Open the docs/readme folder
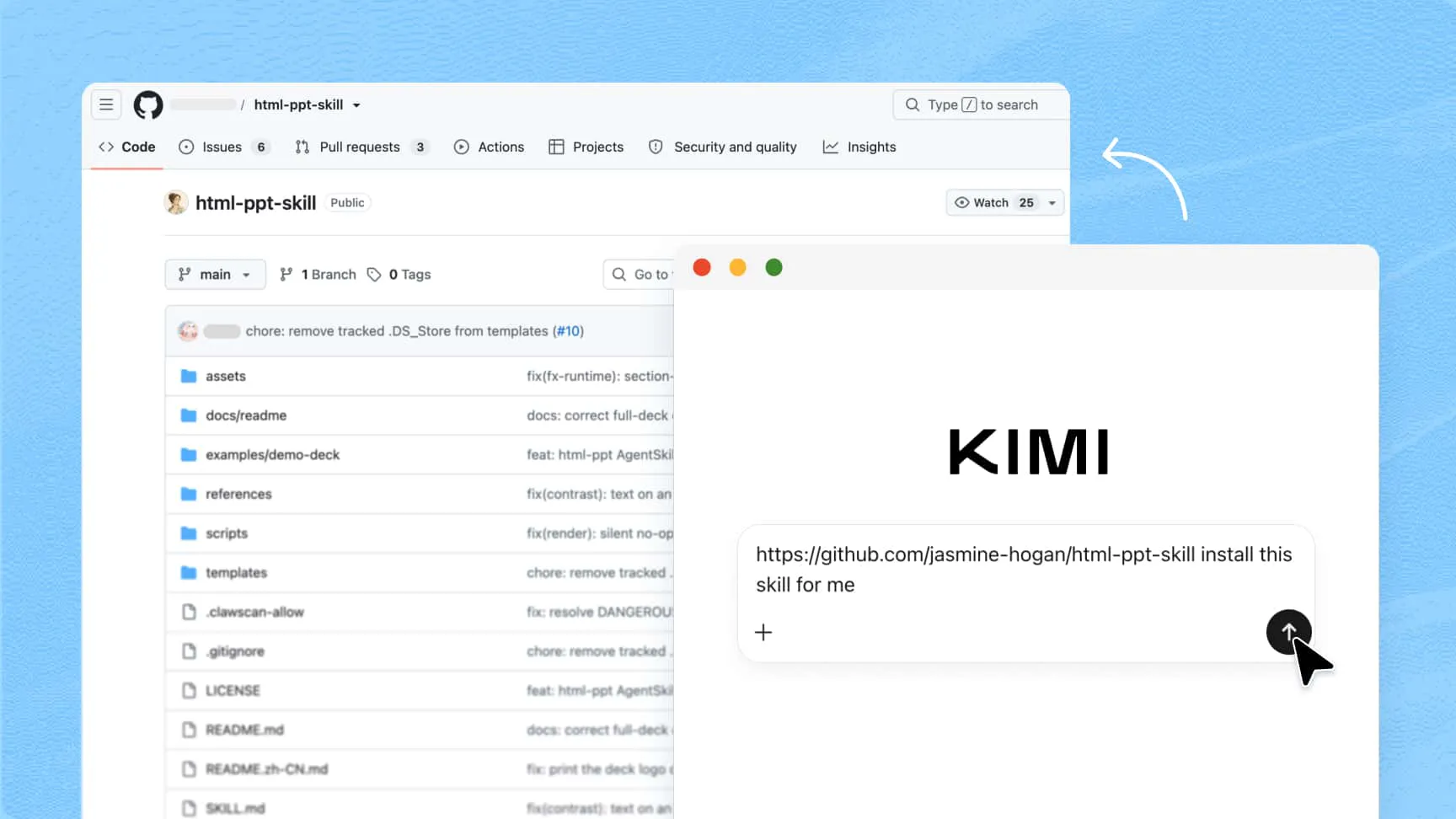Screen dimensions: 1456x819 pyautogui.click(x=246, y=415)
